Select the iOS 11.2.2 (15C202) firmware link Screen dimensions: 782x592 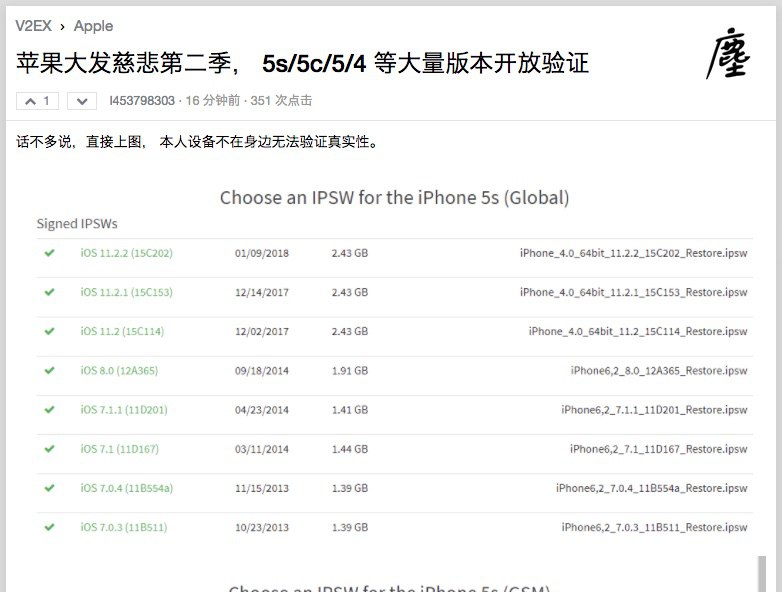pos(126,253)
